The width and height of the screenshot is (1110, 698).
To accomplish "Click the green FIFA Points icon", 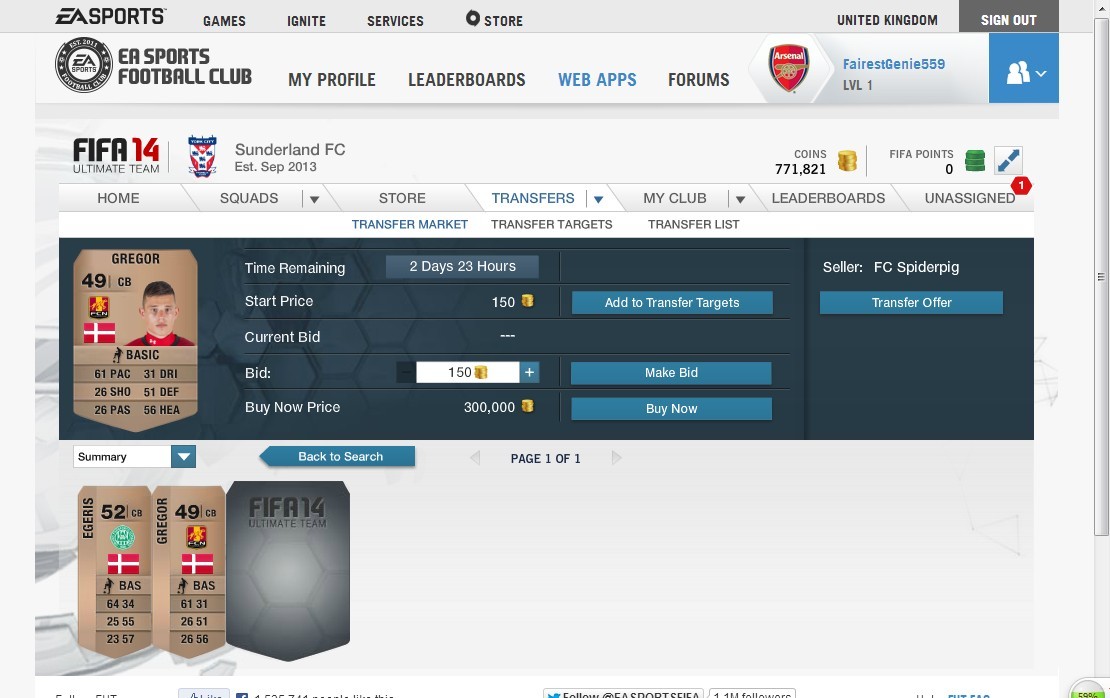I will coord(975,161).
